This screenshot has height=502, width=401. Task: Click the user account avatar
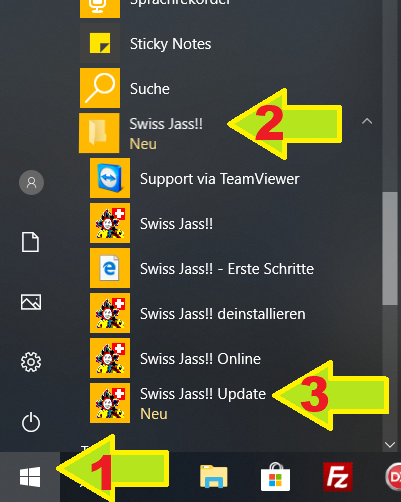pos(31,182)
